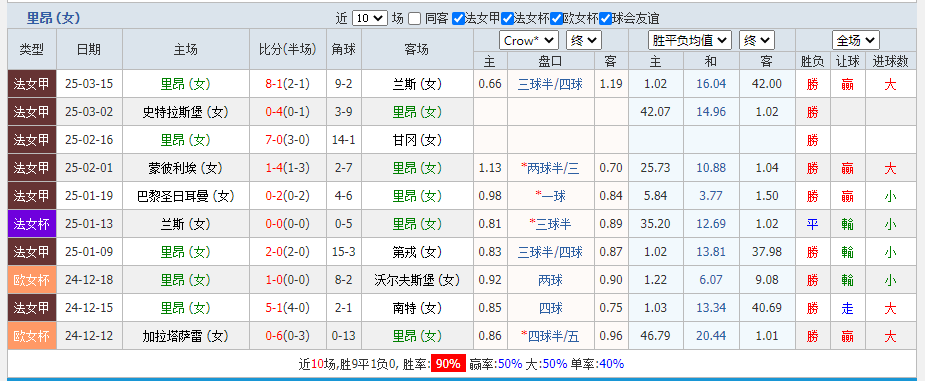Viewport: 925px width, 381px height.
Task: Open the Crow* bookmaker dropdown
Action: 529,41
